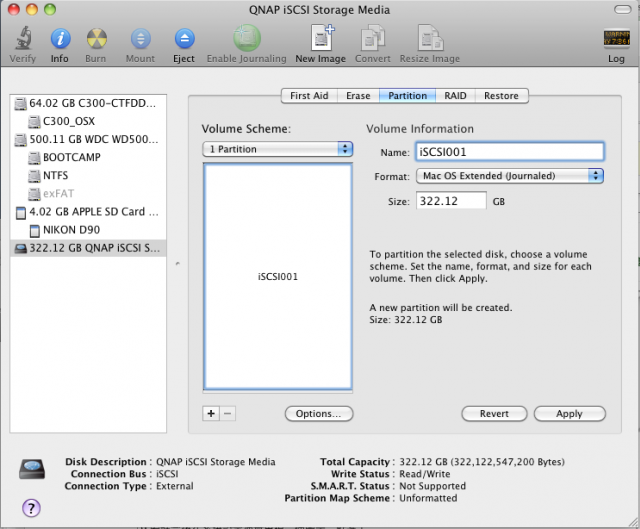Click Connection Bus value iSCSI
This screenshot has height=529, width=640.
[167, 474]
